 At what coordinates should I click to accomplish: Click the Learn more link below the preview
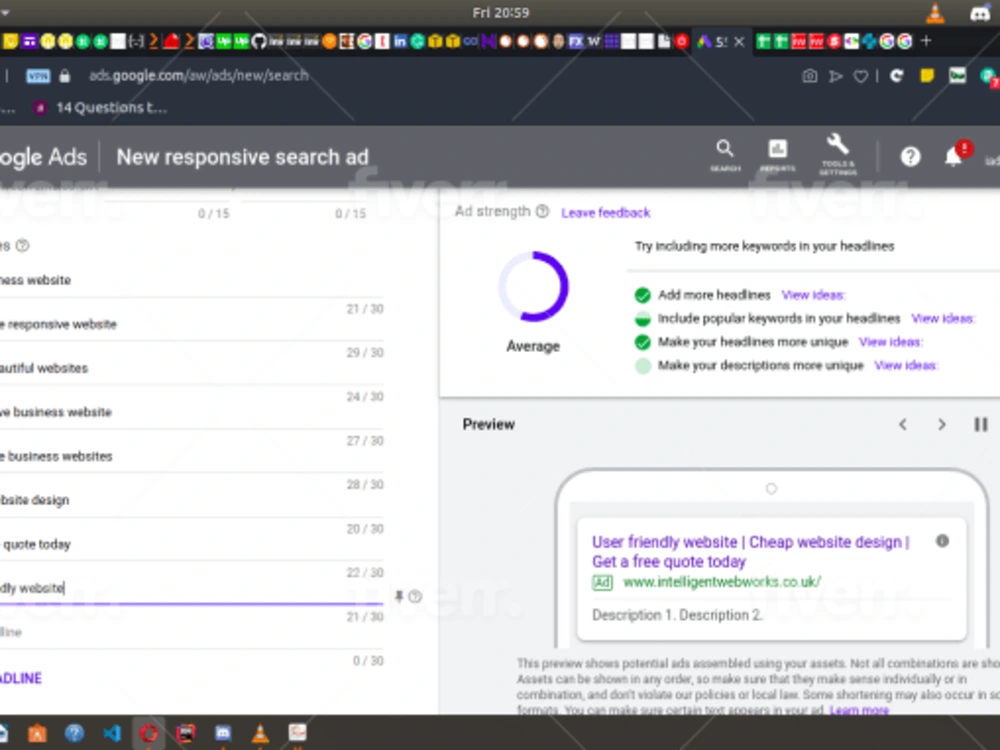pyautogui.click(x=858, y=710)
